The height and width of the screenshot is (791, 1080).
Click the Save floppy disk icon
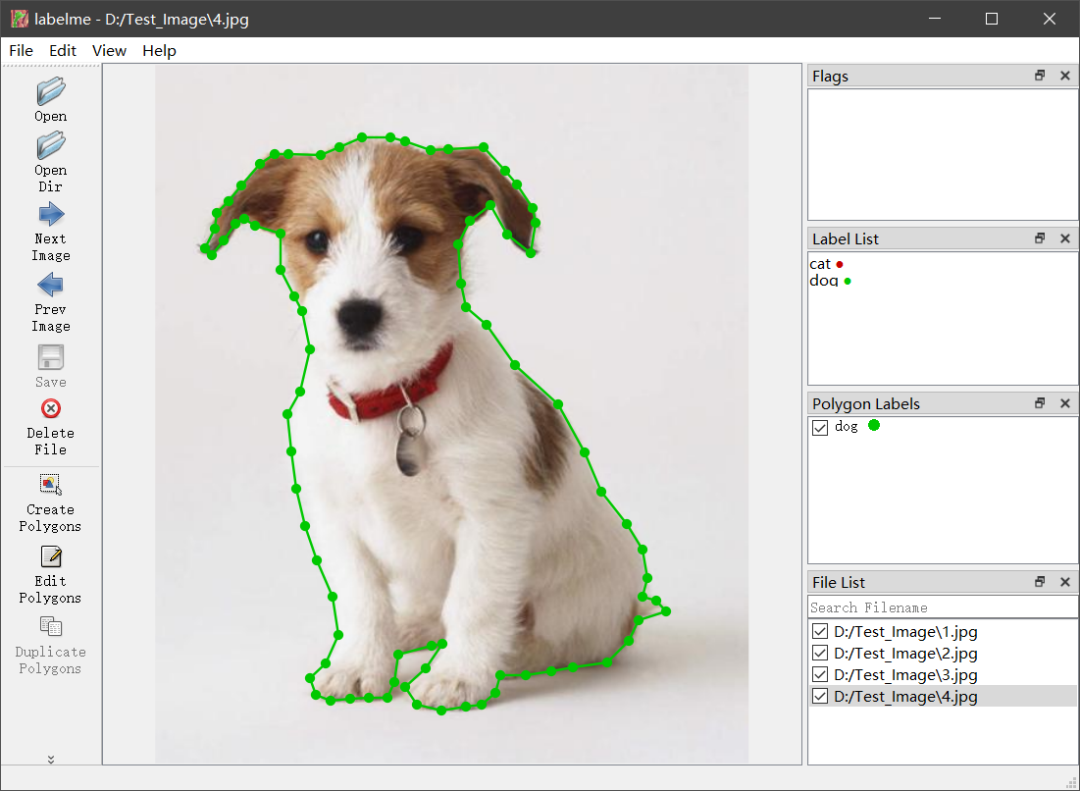pyautogui.click(x=51, y=358)
